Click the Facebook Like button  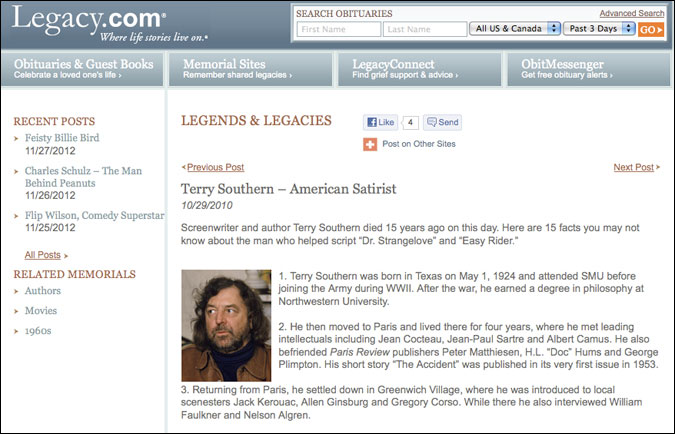(x=381, y=122)
